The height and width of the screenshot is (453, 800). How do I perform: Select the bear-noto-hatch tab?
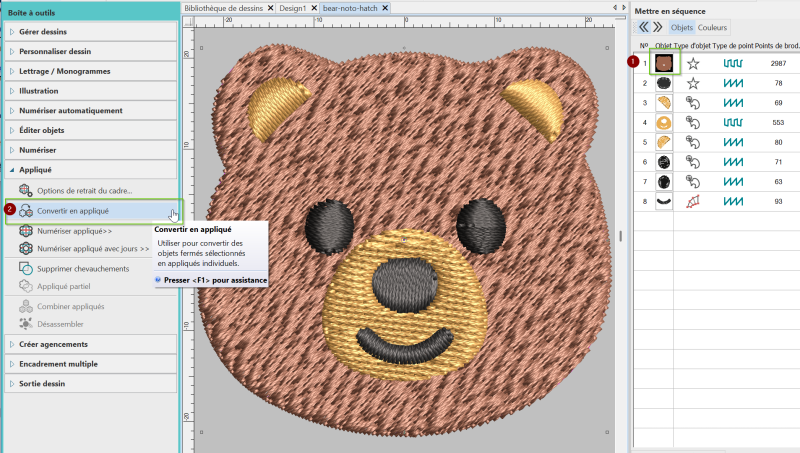(350, 8)
